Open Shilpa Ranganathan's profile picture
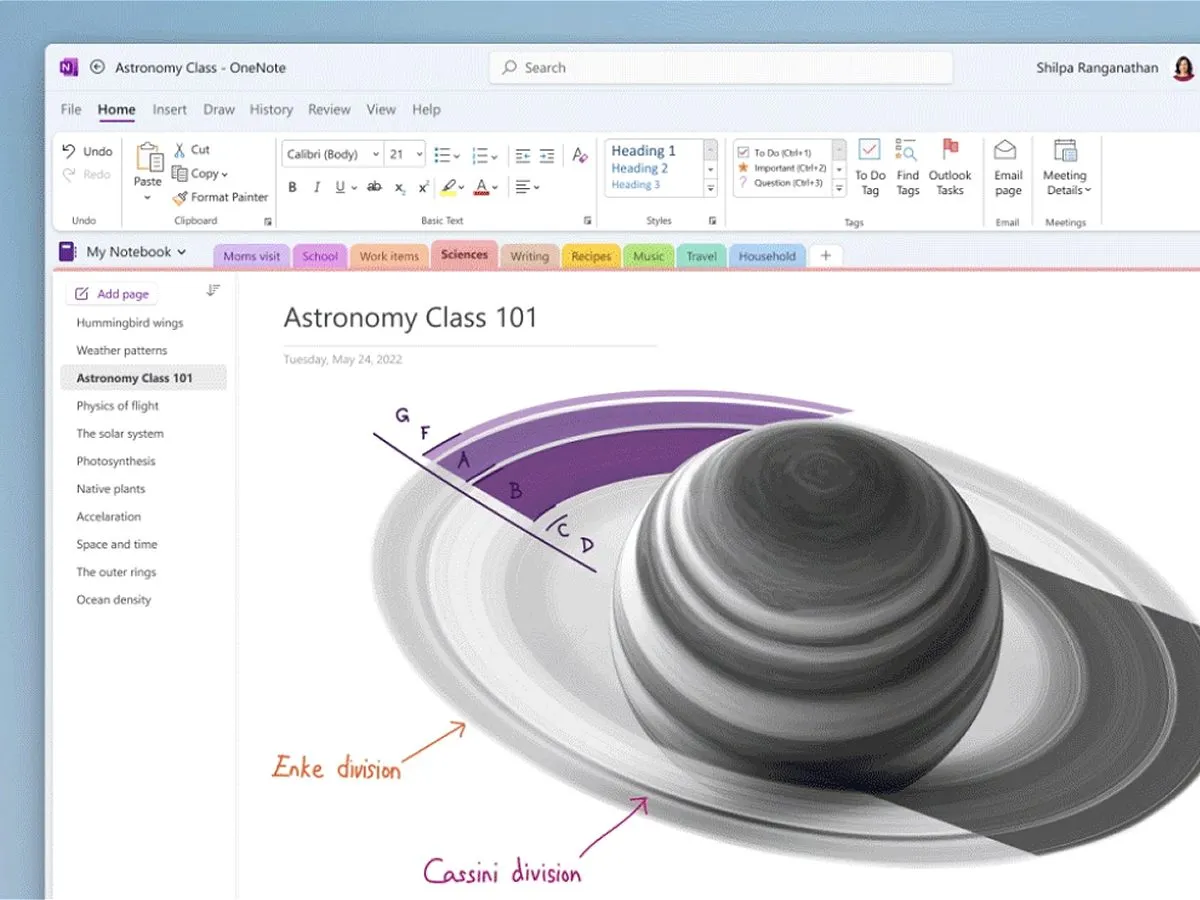The height and width of the screenshot is (900, 1200). click(1182, 68)
